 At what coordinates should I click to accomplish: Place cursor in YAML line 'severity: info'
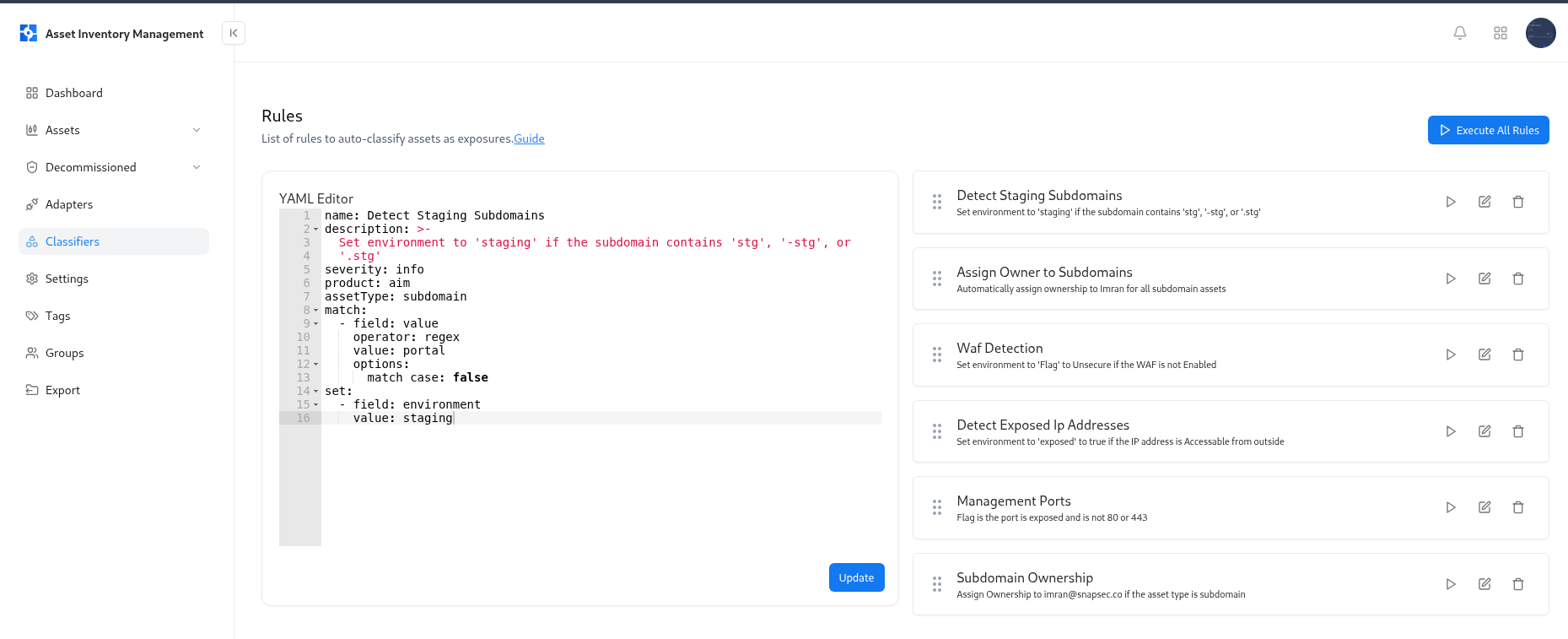pyautogui.click(x=374, y=270)
